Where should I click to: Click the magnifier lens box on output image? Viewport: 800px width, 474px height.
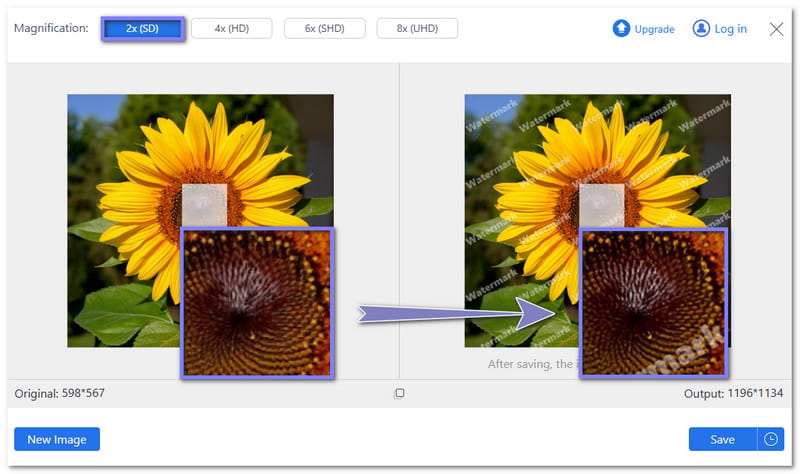(x=604, y=206)
